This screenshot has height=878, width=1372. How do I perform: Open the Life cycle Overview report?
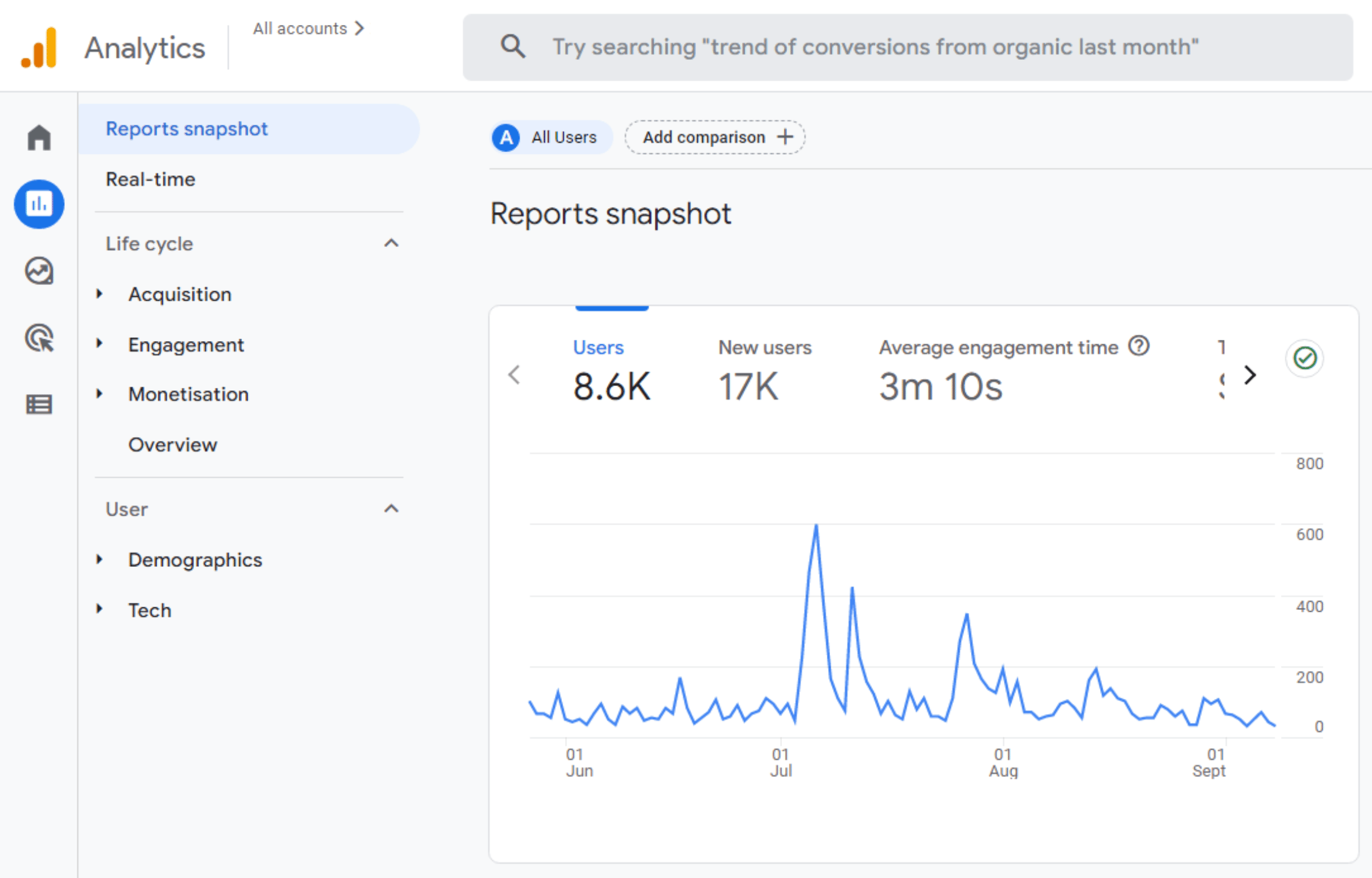[173, 445]
